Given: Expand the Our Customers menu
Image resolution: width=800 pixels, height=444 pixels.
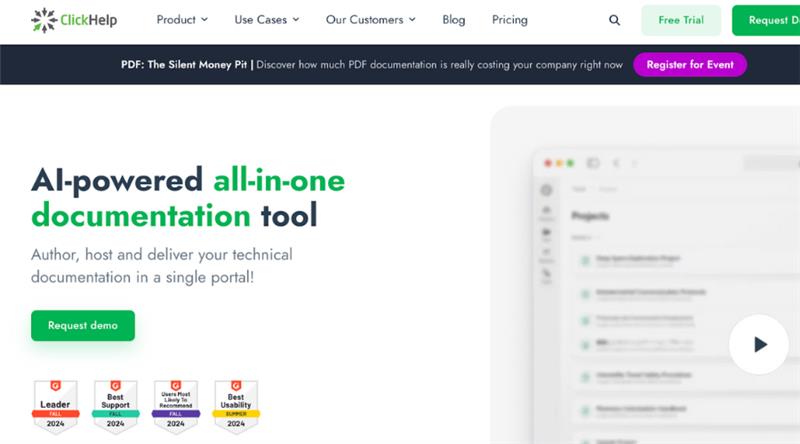Looking at the screenshot, I should click(x=371, y=20).
